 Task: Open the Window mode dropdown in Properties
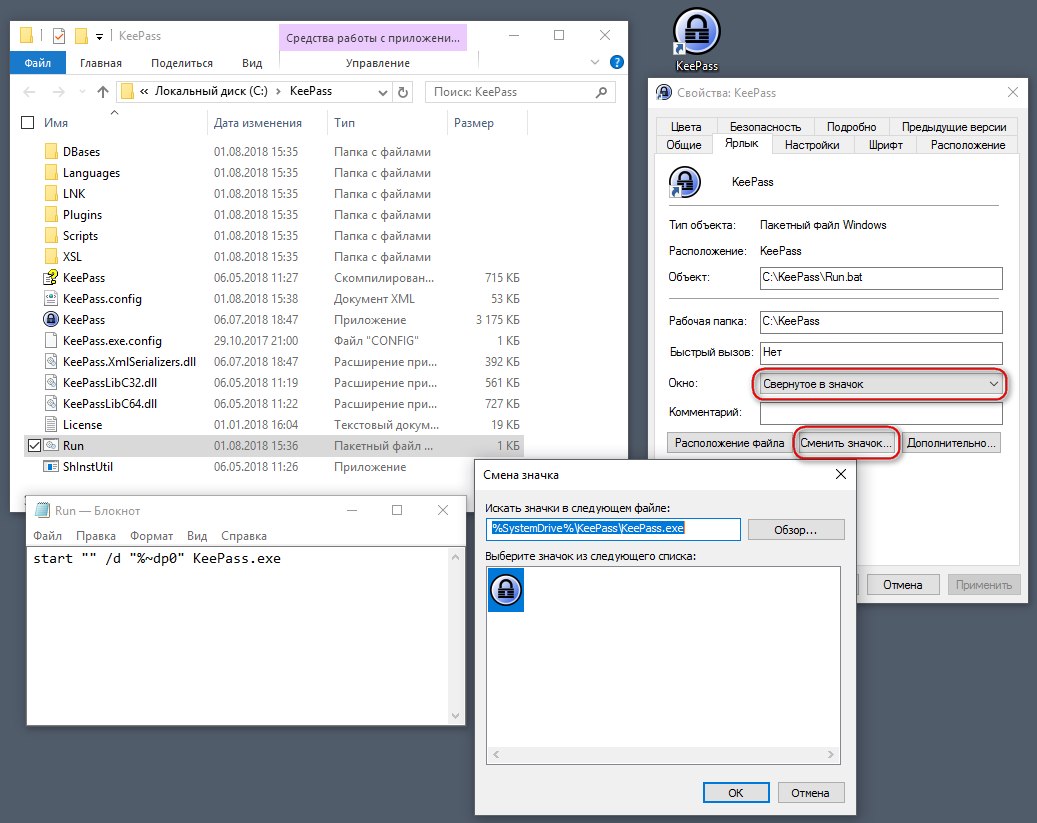[880, 384]
